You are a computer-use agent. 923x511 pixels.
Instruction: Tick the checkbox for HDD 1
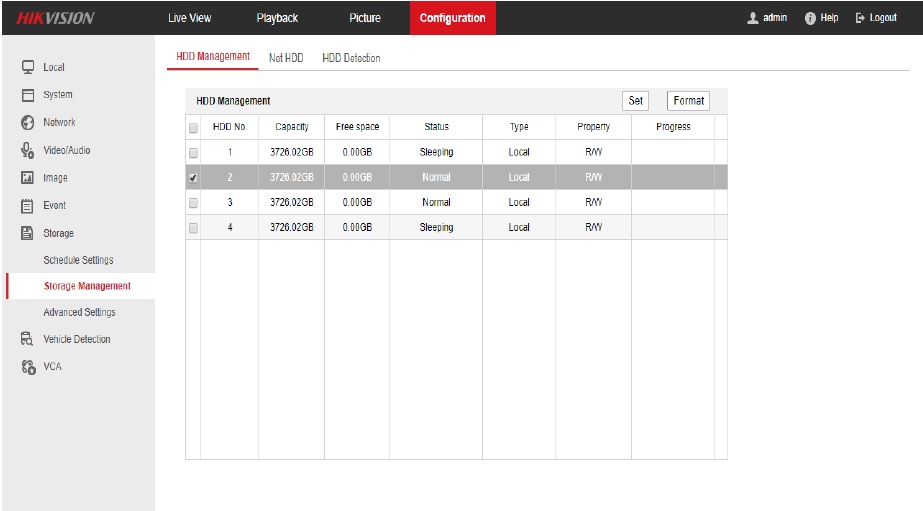tap(193, 153)
